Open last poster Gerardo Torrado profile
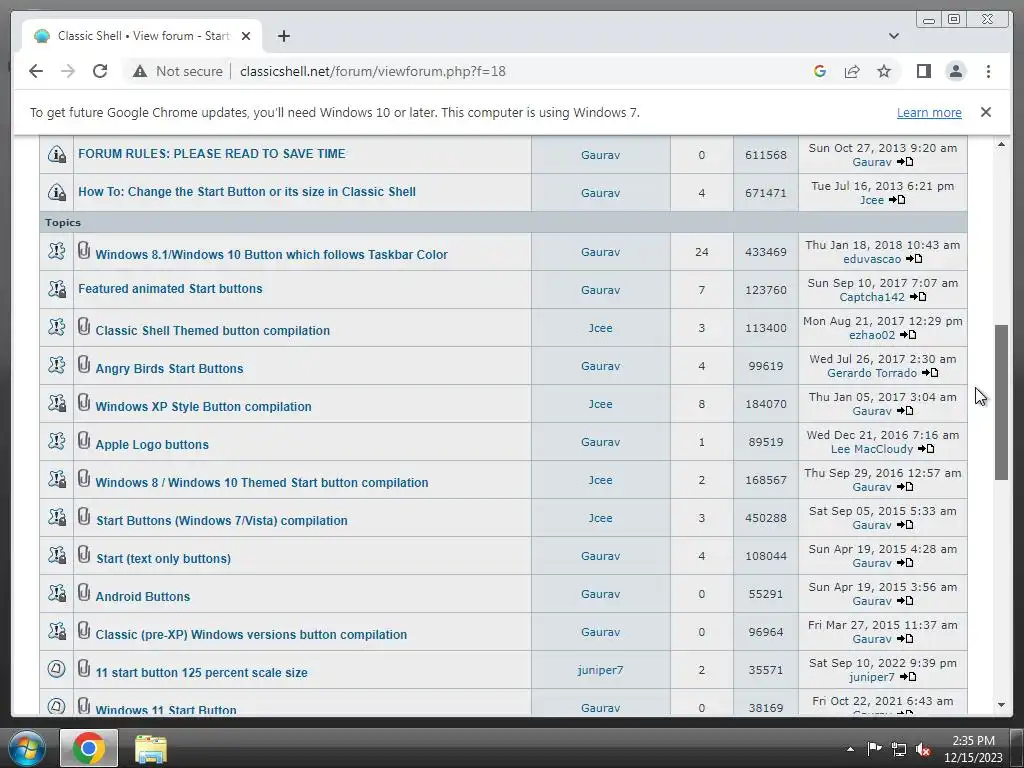 coord(872,373)
